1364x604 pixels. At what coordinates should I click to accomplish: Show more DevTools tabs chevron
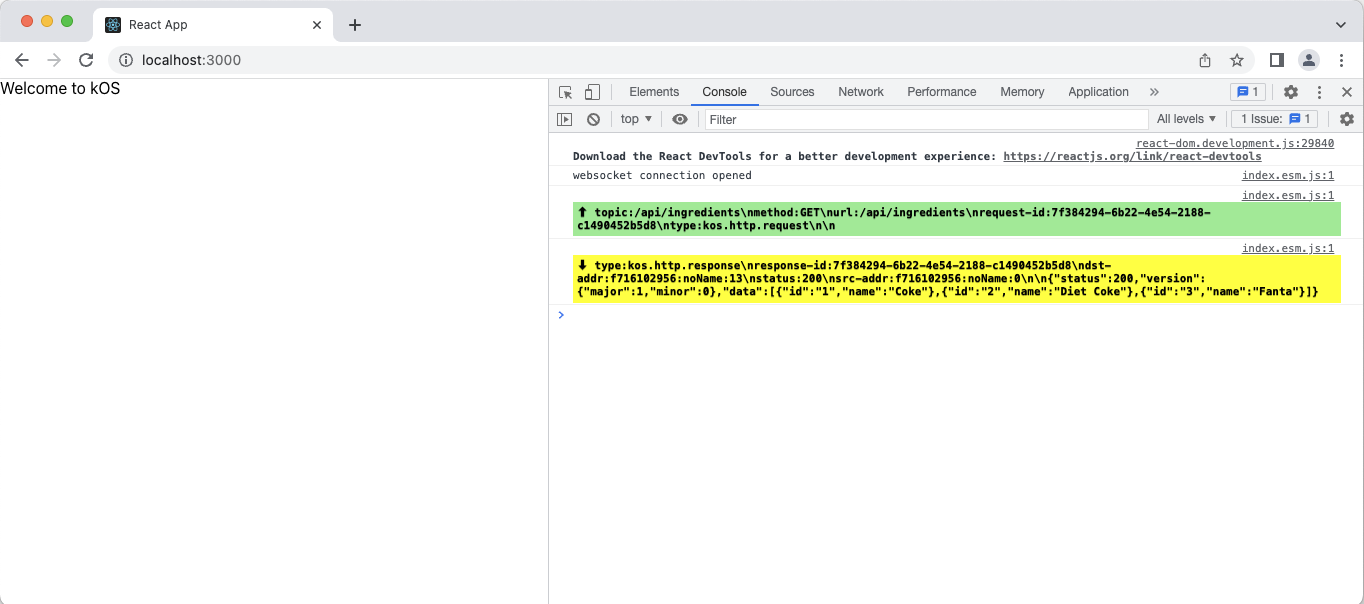click(x=1154, y=92)
